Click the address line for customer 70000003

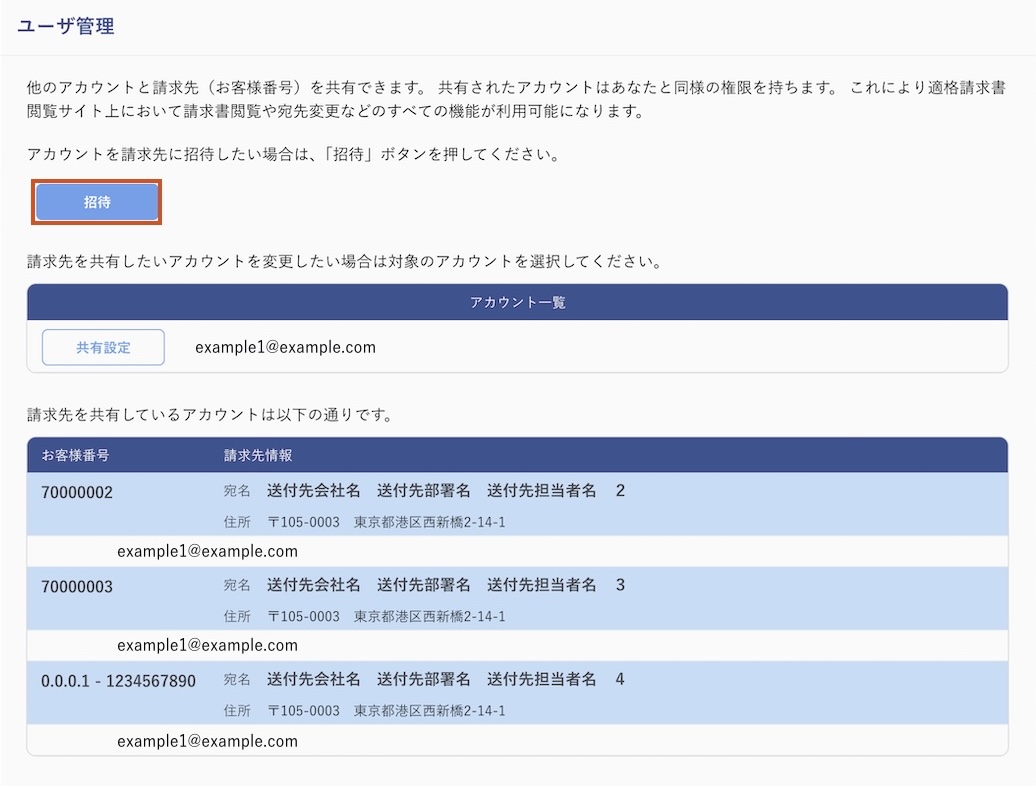(386, 616)
